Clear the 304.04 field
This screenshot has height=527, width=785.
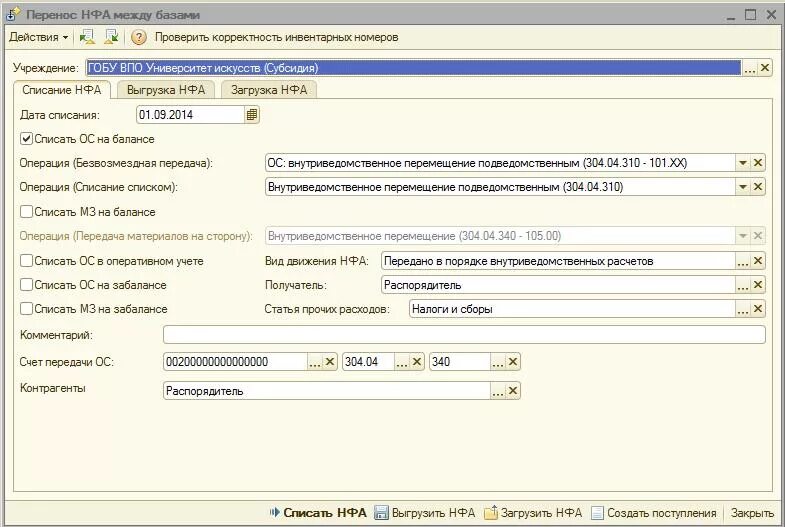coord(417,362)
